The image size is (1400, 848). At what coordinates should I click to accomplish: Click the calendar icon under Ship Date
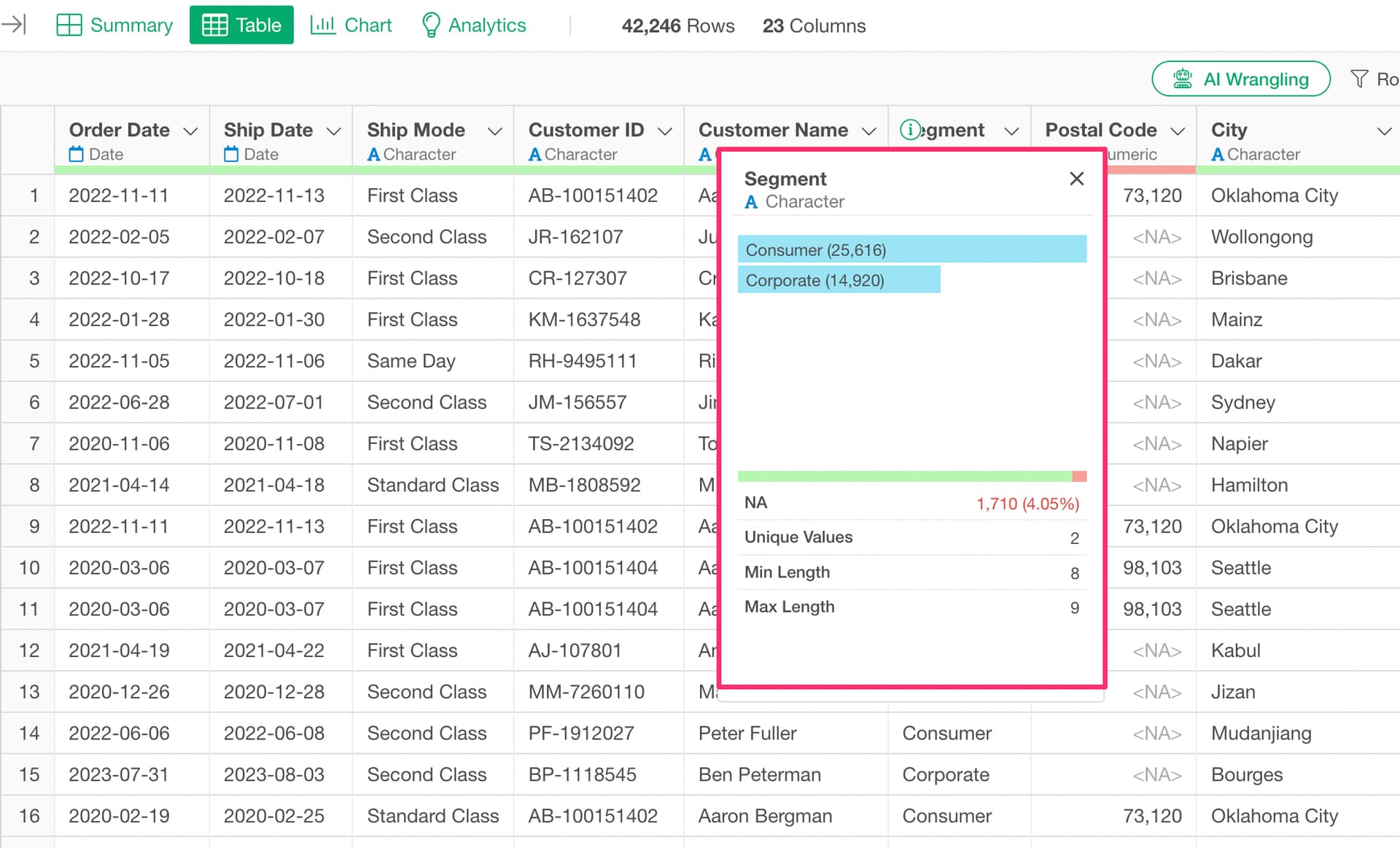click(x=231, y=155)
